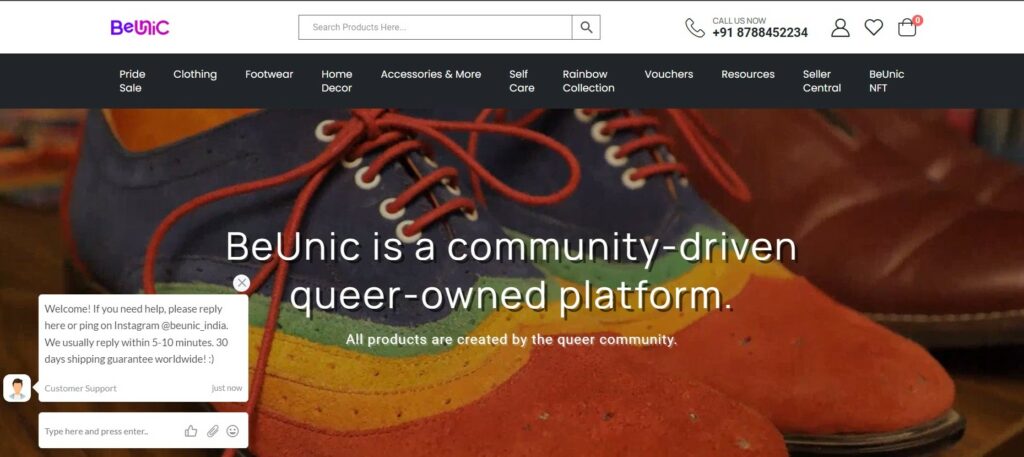Focus the Search Products Here field
This screenshot has width=1024, height=457.
435,27
